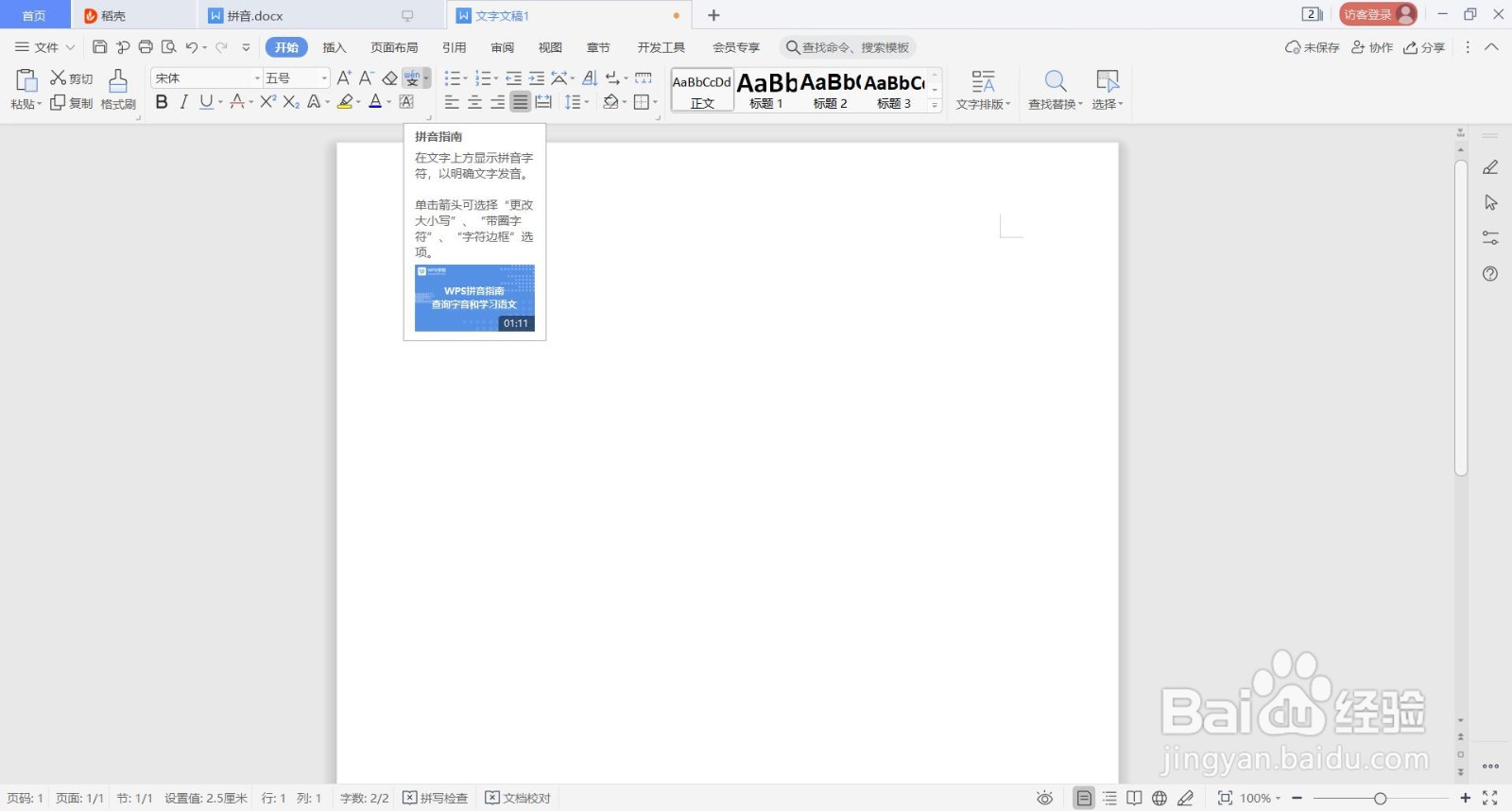Click the Undo arrow icon
1512x811 pixels.
(192, 47)
